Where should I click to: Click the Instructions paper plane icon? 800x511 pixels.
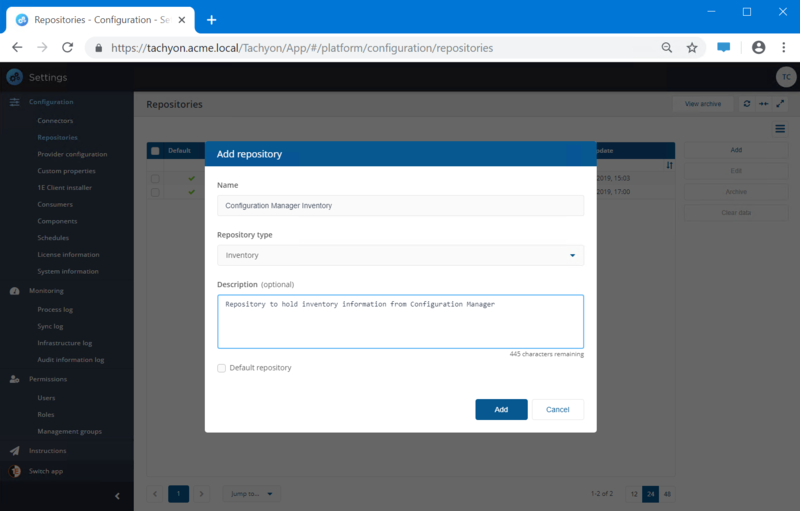click(x=15, y=451)
